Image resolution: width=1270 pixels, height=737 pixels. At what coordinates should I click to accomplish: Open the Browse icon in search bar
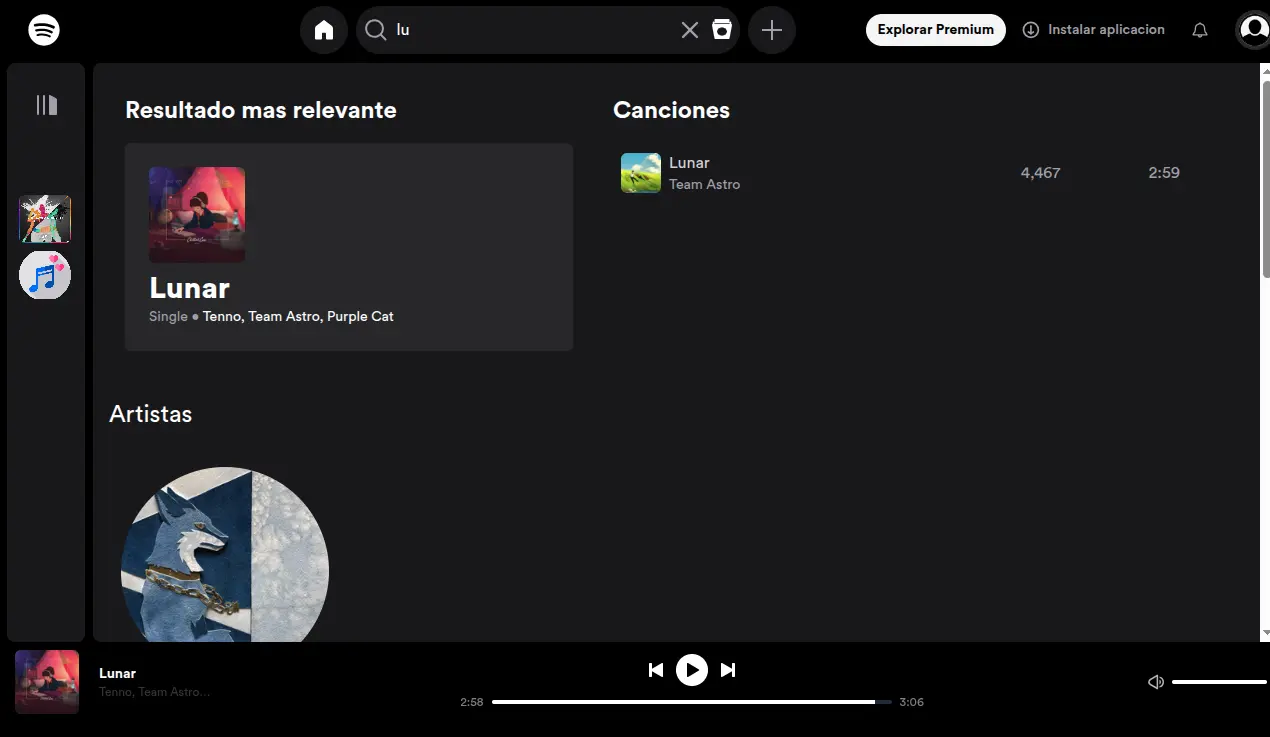[x=722, y=30]
